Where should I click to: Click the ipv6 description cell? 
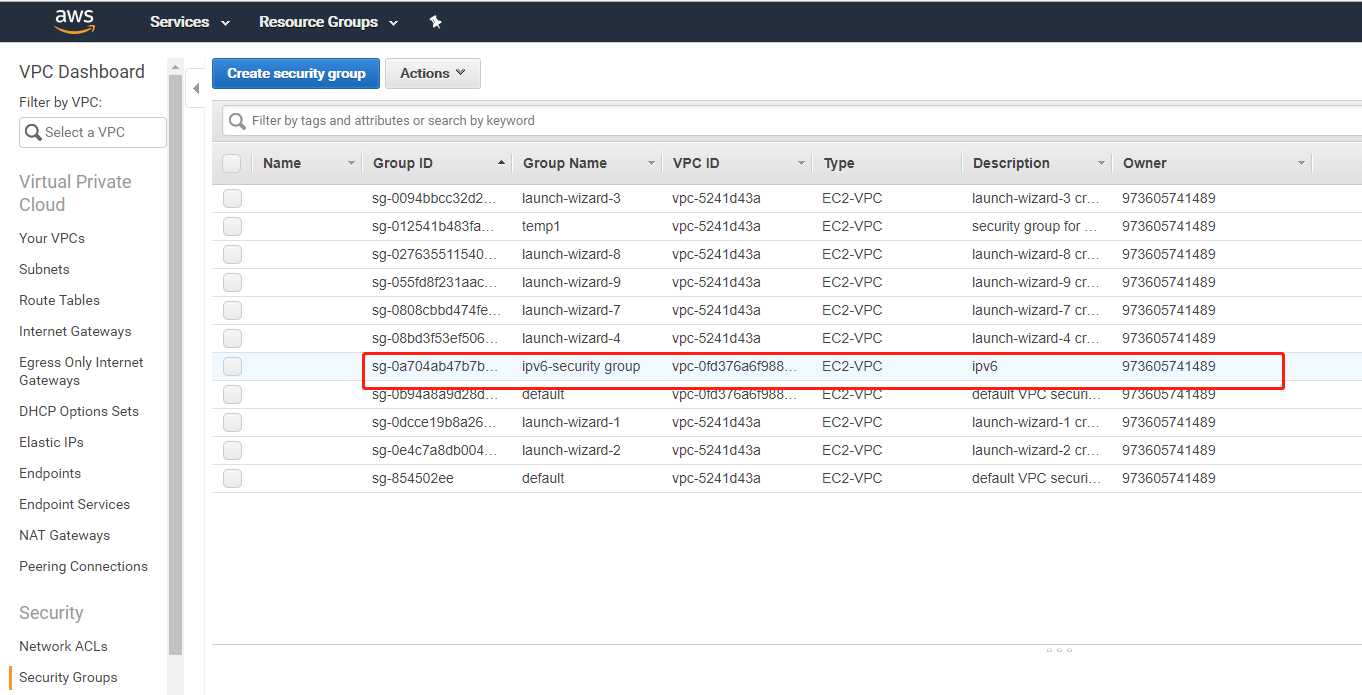pyautogui.click(x=985, y=366)
